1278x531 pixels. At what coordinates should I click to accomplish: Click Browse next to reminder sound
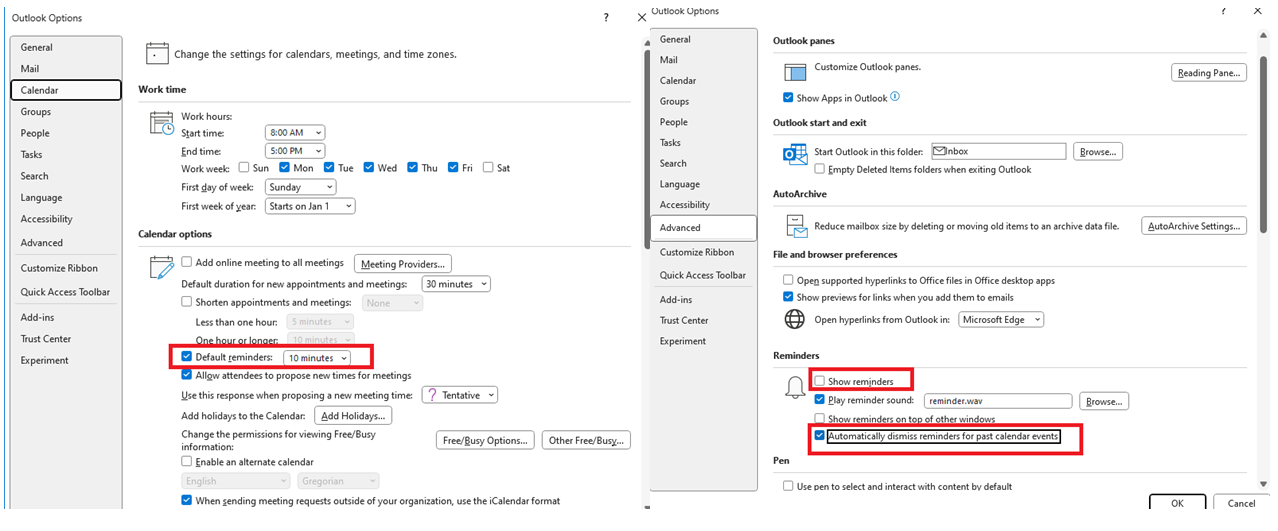1104,401
